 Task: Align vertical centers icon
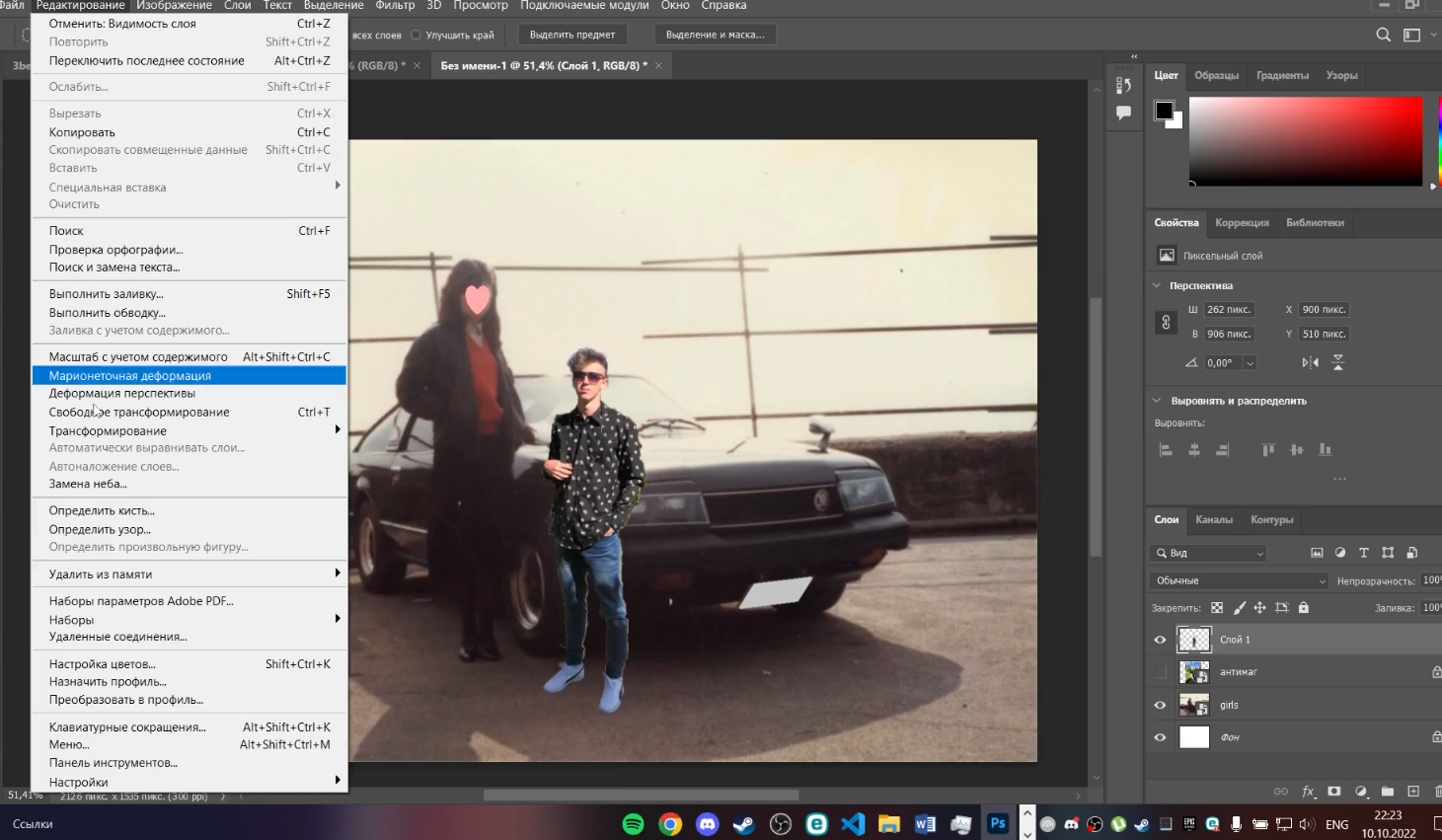click(x=1297, y=450)
